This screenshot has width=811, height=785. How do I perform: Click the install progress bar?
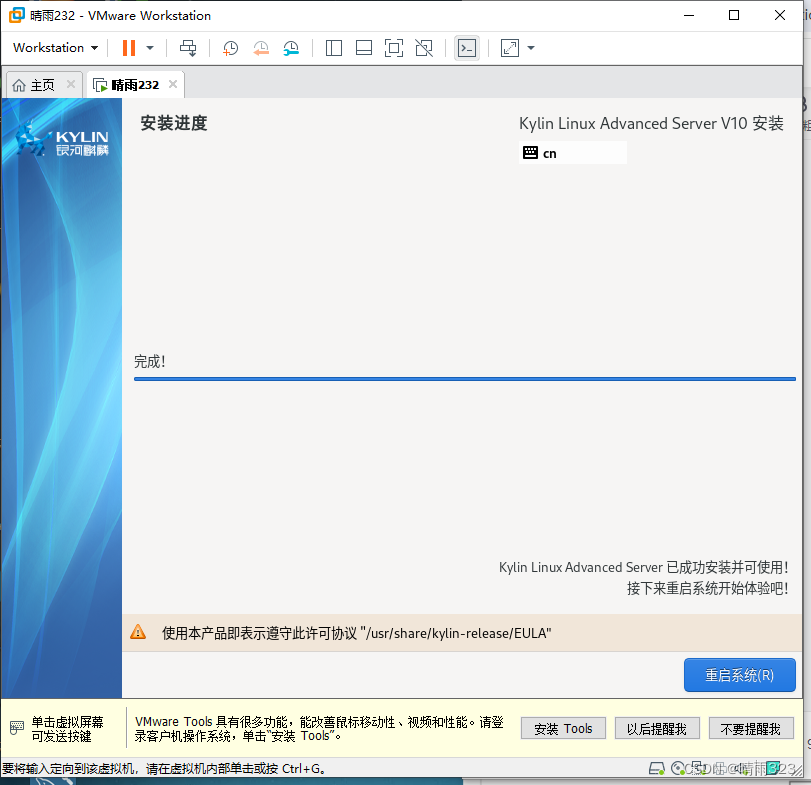[x=464, y=379]
